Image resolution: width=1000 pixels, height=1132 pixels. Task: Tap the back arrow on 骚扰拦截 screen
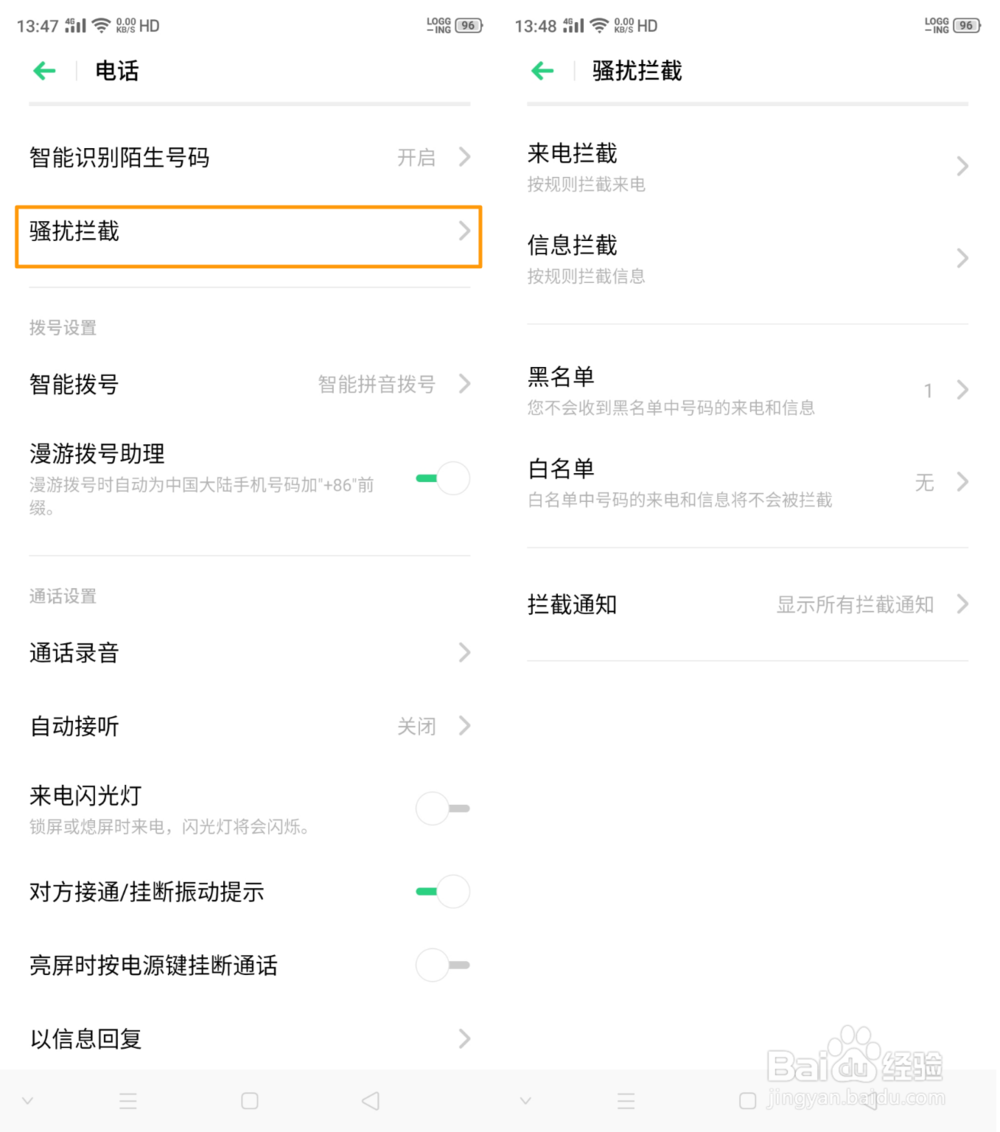[542, 71]
